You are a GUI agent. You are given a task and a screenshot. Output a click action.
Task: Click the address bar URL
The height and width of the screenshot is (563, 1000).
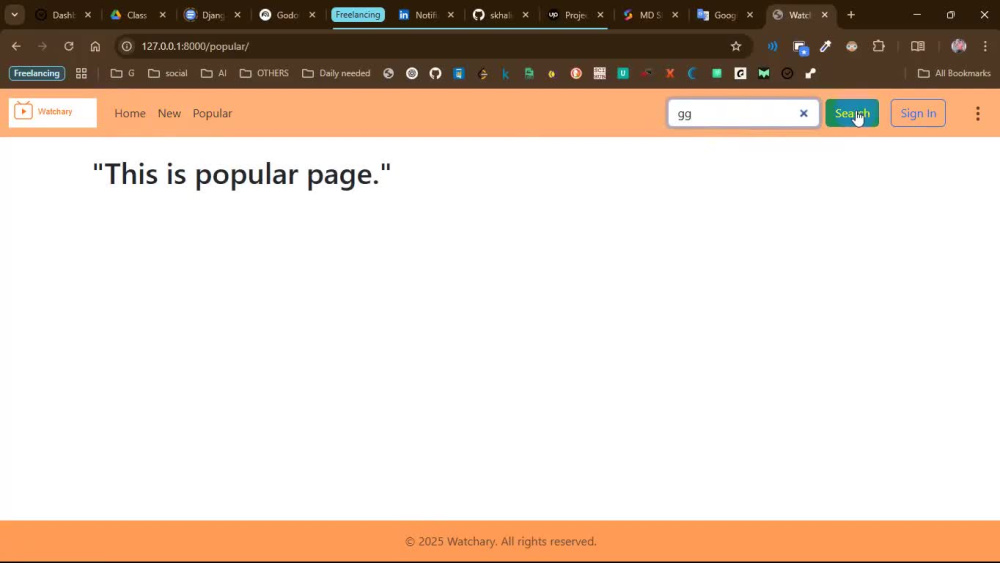click(x=195, y=46)
